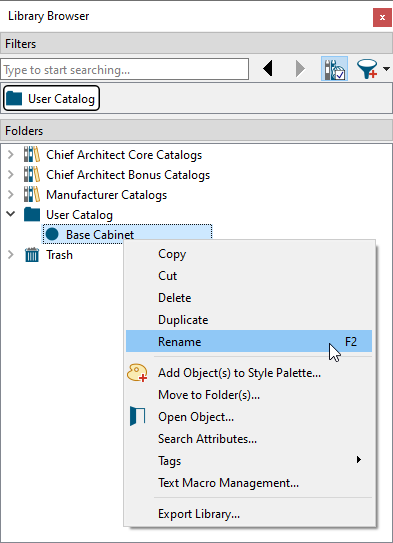
Task: Click the folder icon in filter chip
Action: pyautogui.click(x=14, y=98)
